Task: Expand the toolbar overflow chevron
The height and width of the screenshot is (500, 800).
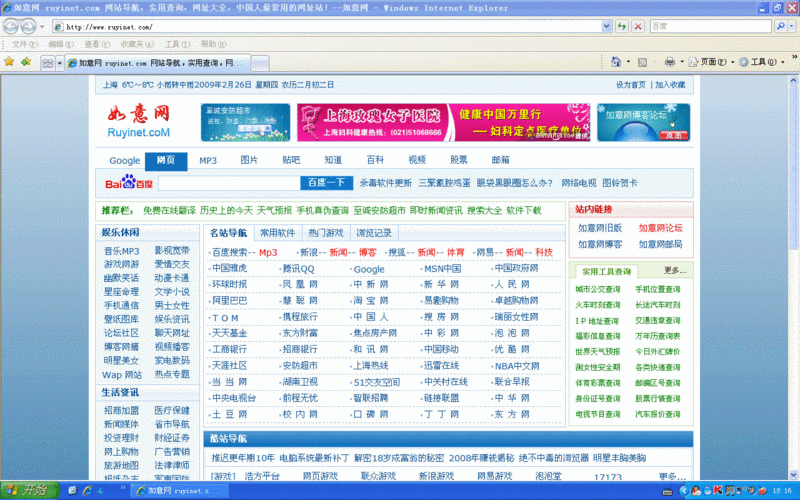Action: [x=794, y=57]
